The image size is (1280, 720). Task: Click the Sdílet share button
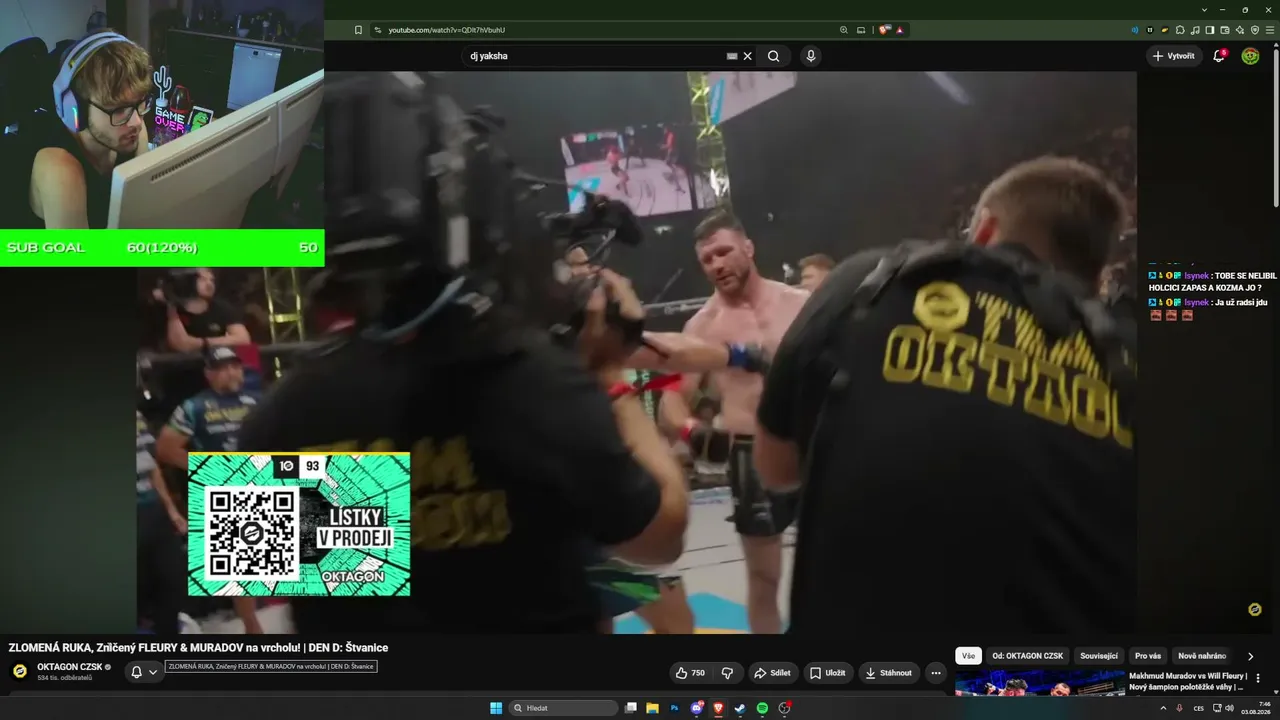click(772, 673)
